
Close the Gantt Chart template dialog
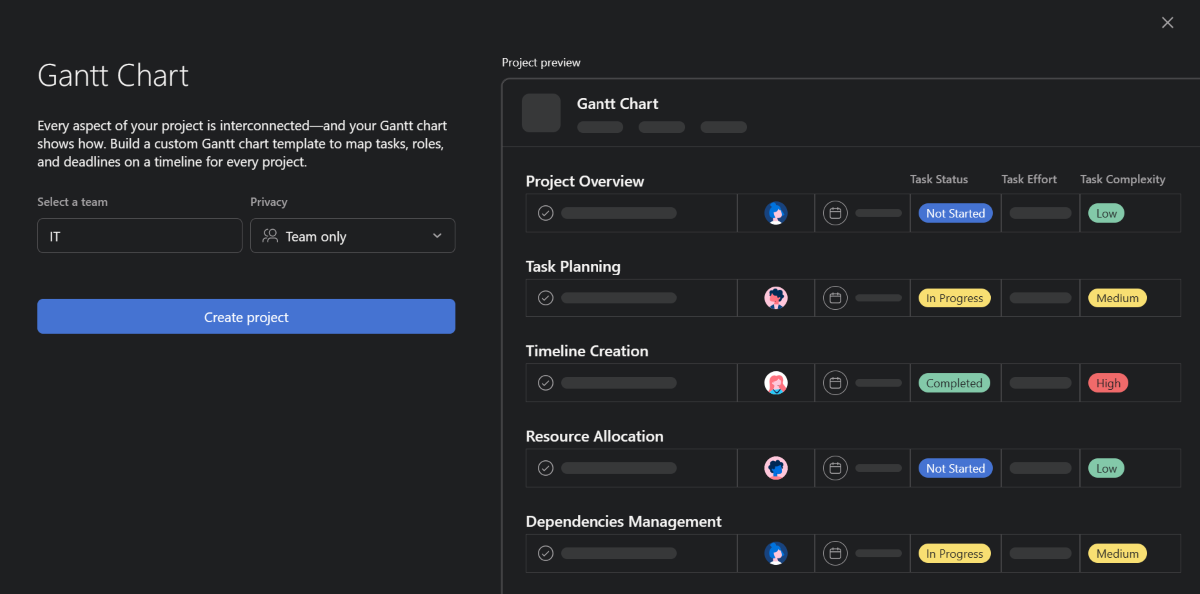1167,23
